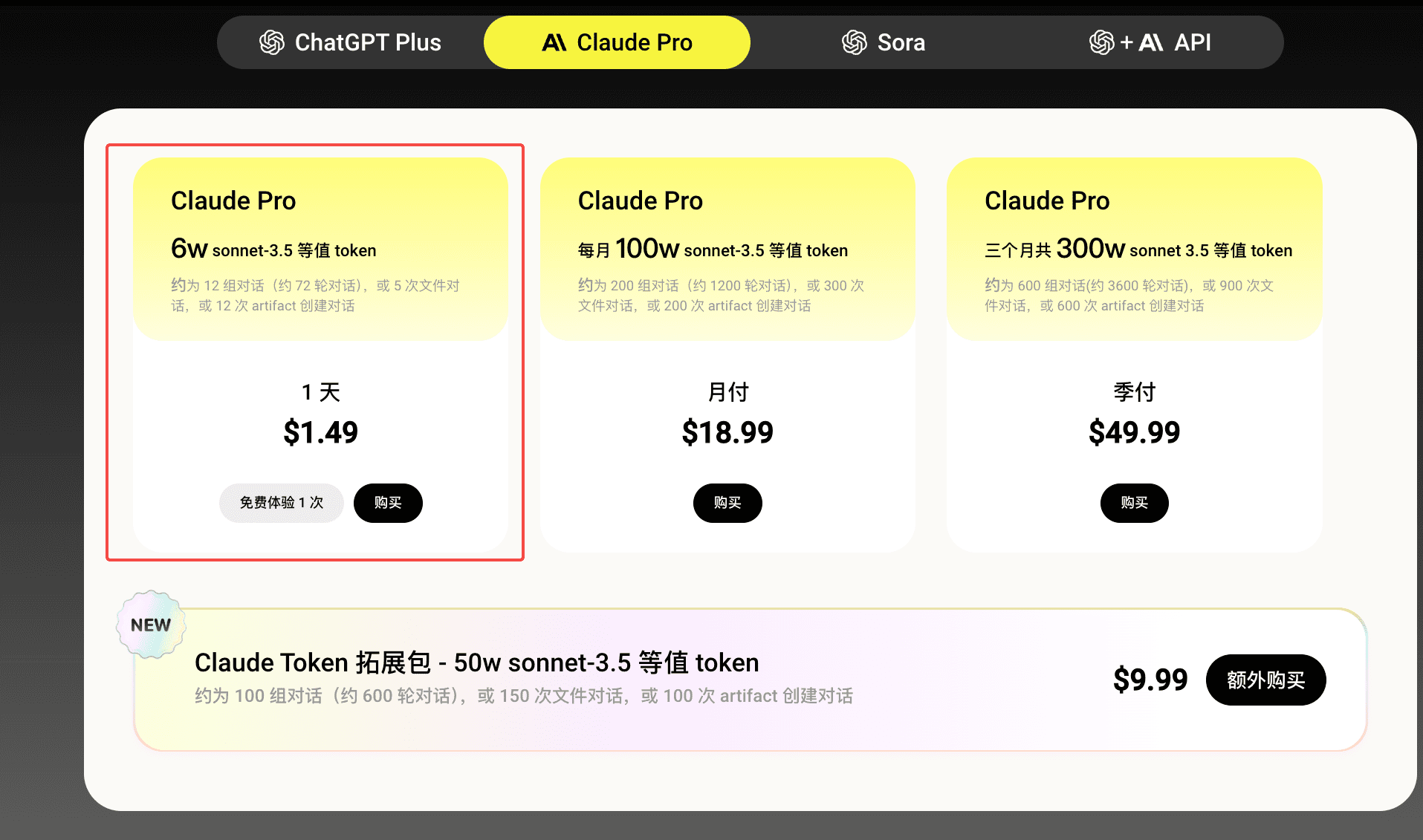Click the OpenAI logo next to Sora

tap(855, 42)
